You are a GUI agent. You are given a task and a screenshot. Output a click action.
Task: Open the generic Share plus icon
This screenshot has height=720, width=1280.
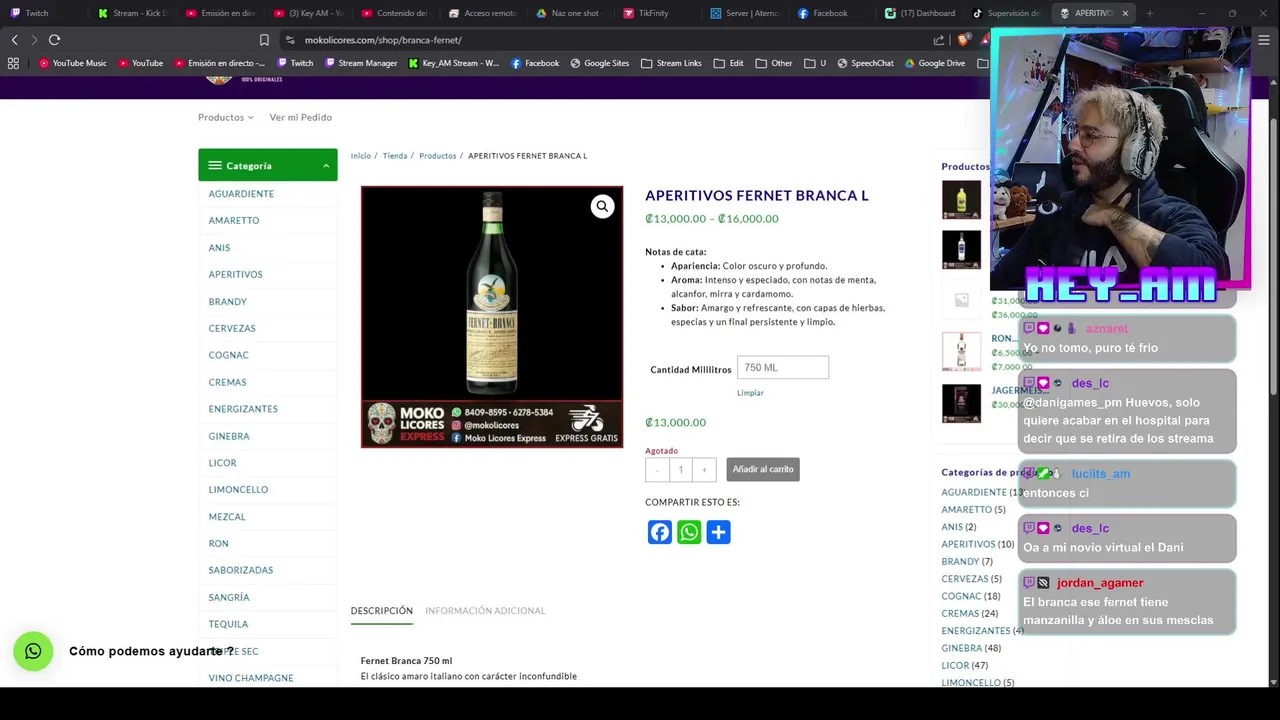tap(718, 532)
